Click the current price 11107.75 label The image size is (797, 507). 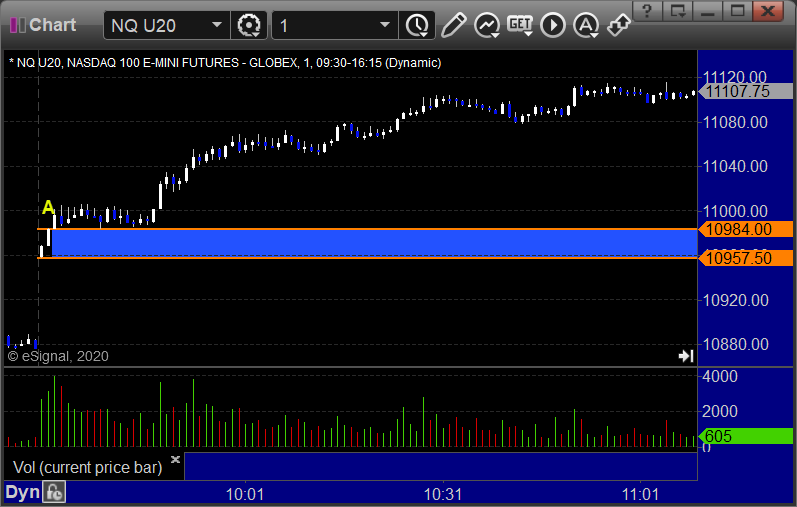pos(745,92)
